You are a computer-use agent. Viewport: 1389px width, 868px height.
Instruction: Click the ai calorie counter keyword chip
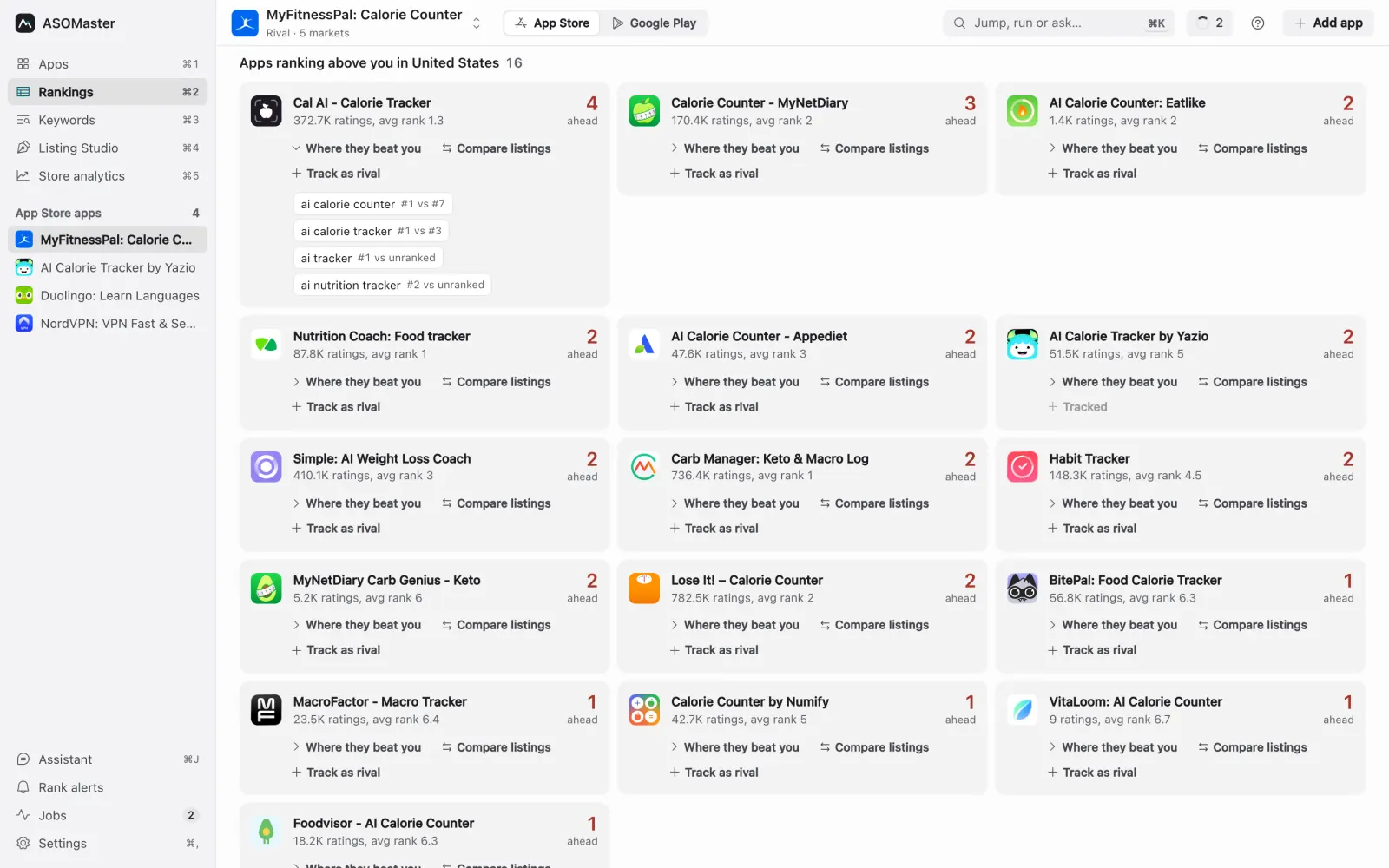click(373, 204)
